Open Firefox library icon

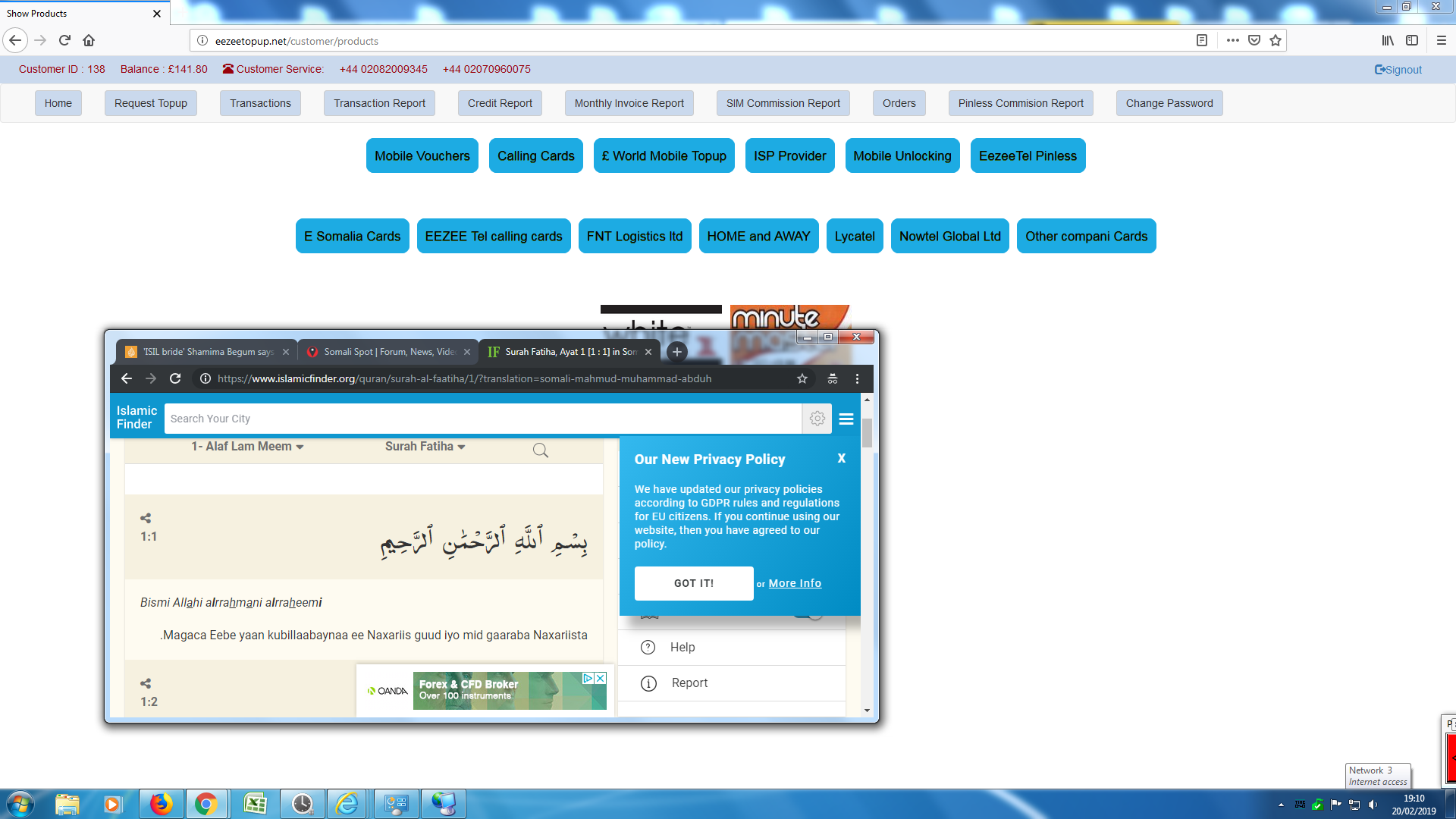pos(1388,40)
